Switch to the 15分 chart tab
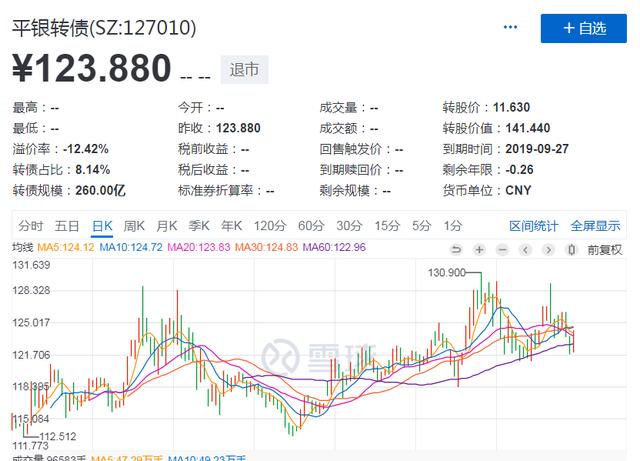Screen dimensions: 640x461 tap(387, 226)
